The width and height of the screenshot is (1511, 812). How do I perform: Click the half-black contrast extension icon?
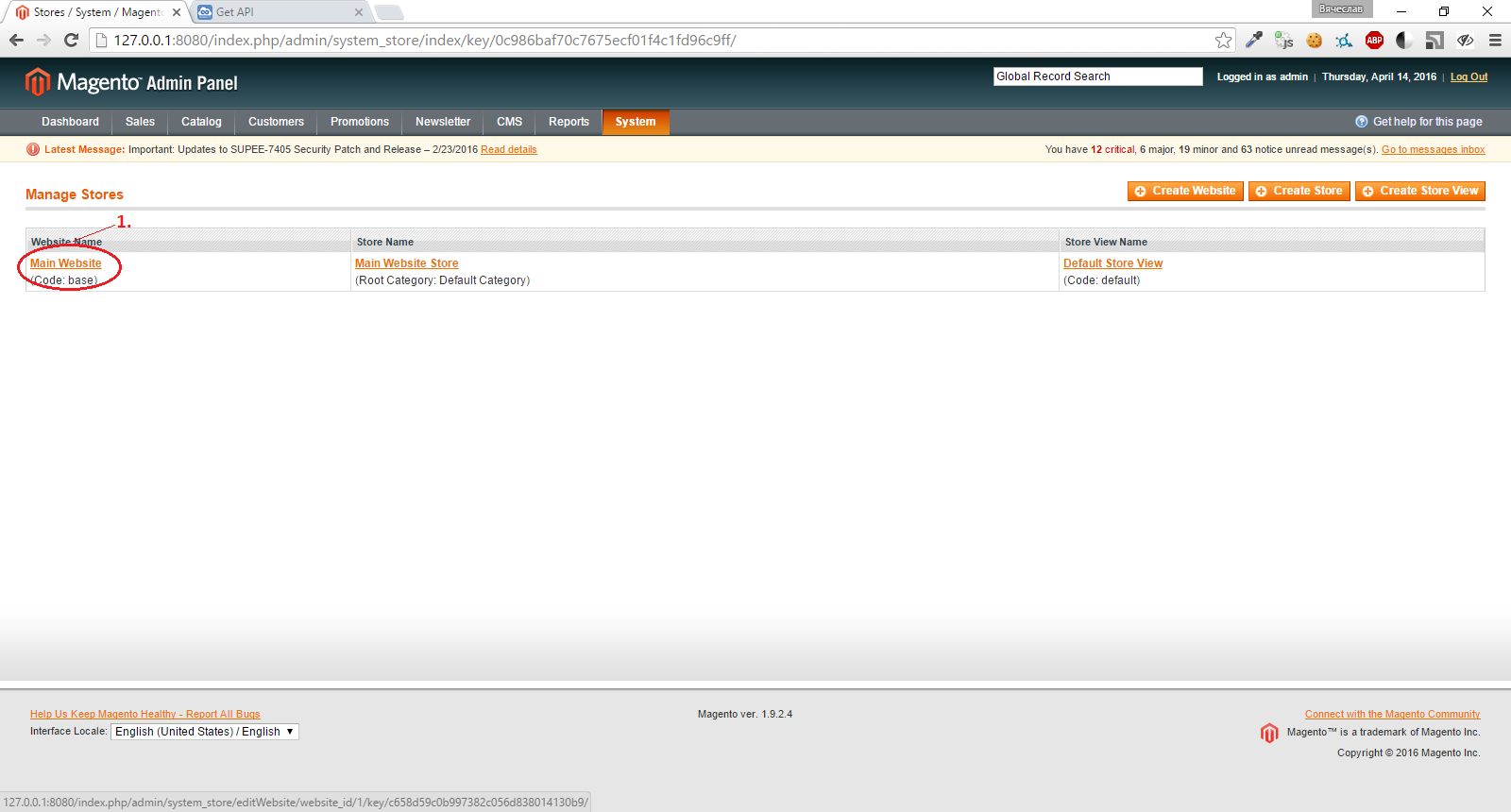point(1404,40)
